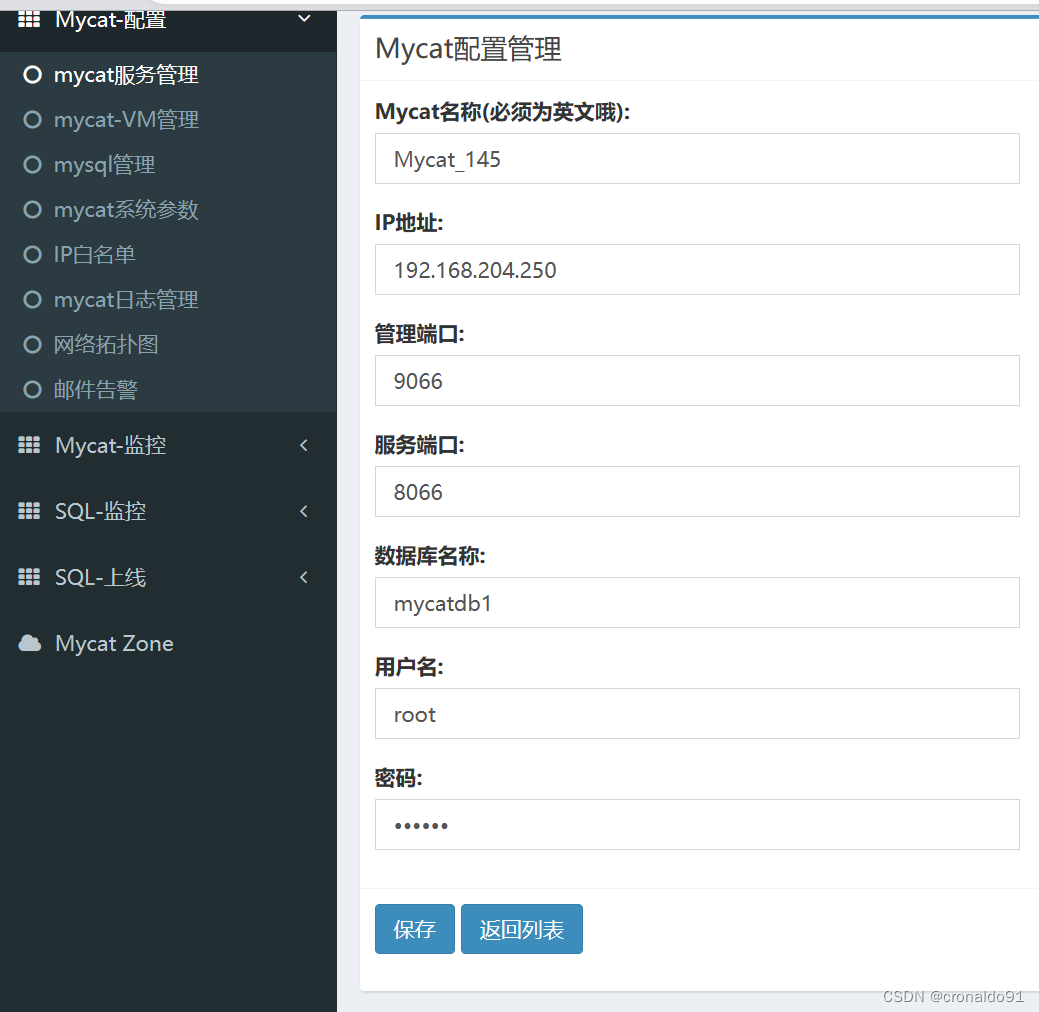Click the grid icon beside SQL-监控
1039x1012 pixels.
[28, 511]
